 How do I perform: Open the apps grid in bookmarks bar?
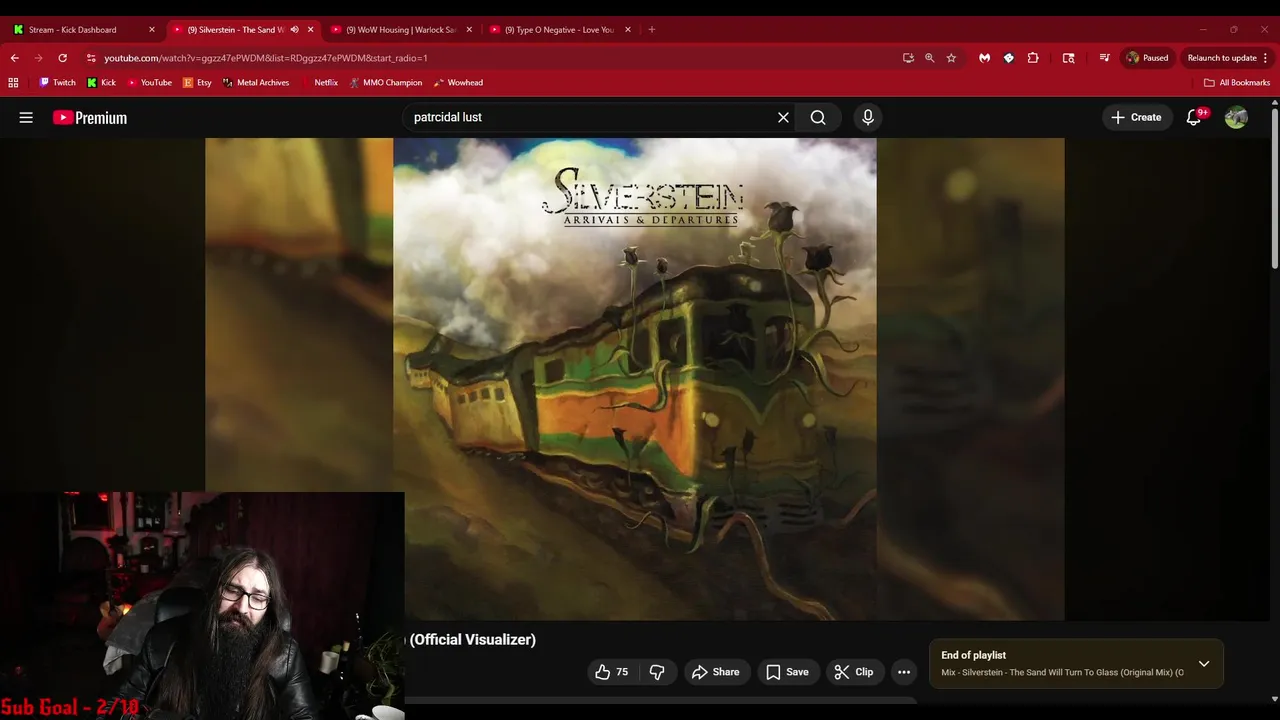[13, 83]
